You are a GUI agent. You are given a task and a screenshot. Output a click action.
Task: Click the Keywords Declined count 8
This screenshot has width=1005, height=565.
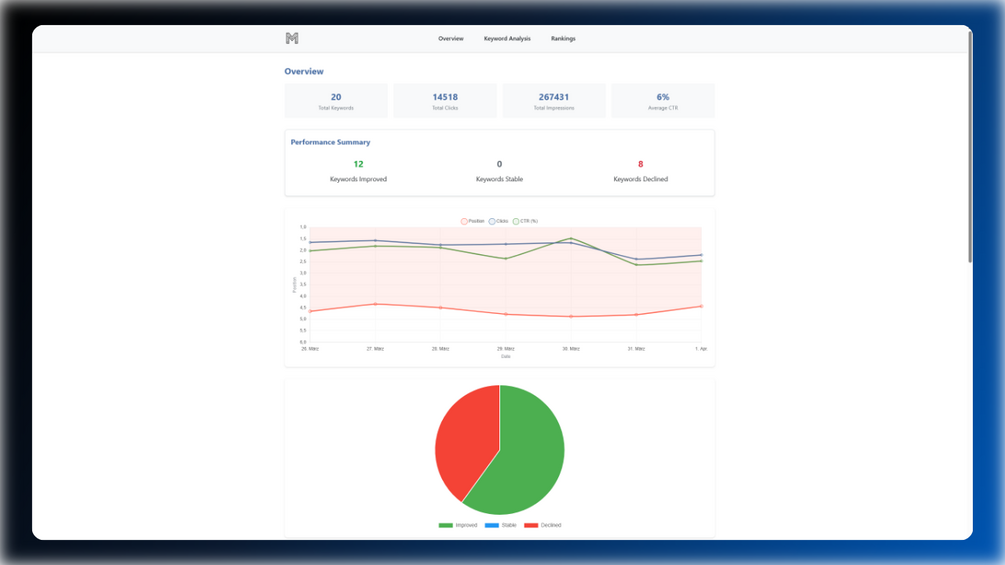click(640, 164)
